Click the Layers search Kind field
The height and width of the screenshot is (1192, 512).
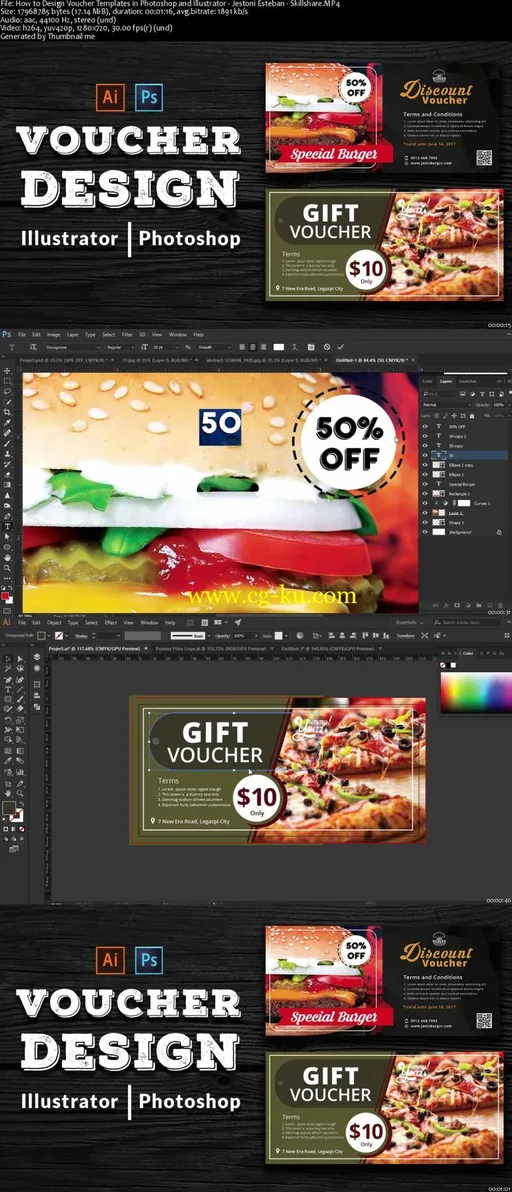coord(439,394)
